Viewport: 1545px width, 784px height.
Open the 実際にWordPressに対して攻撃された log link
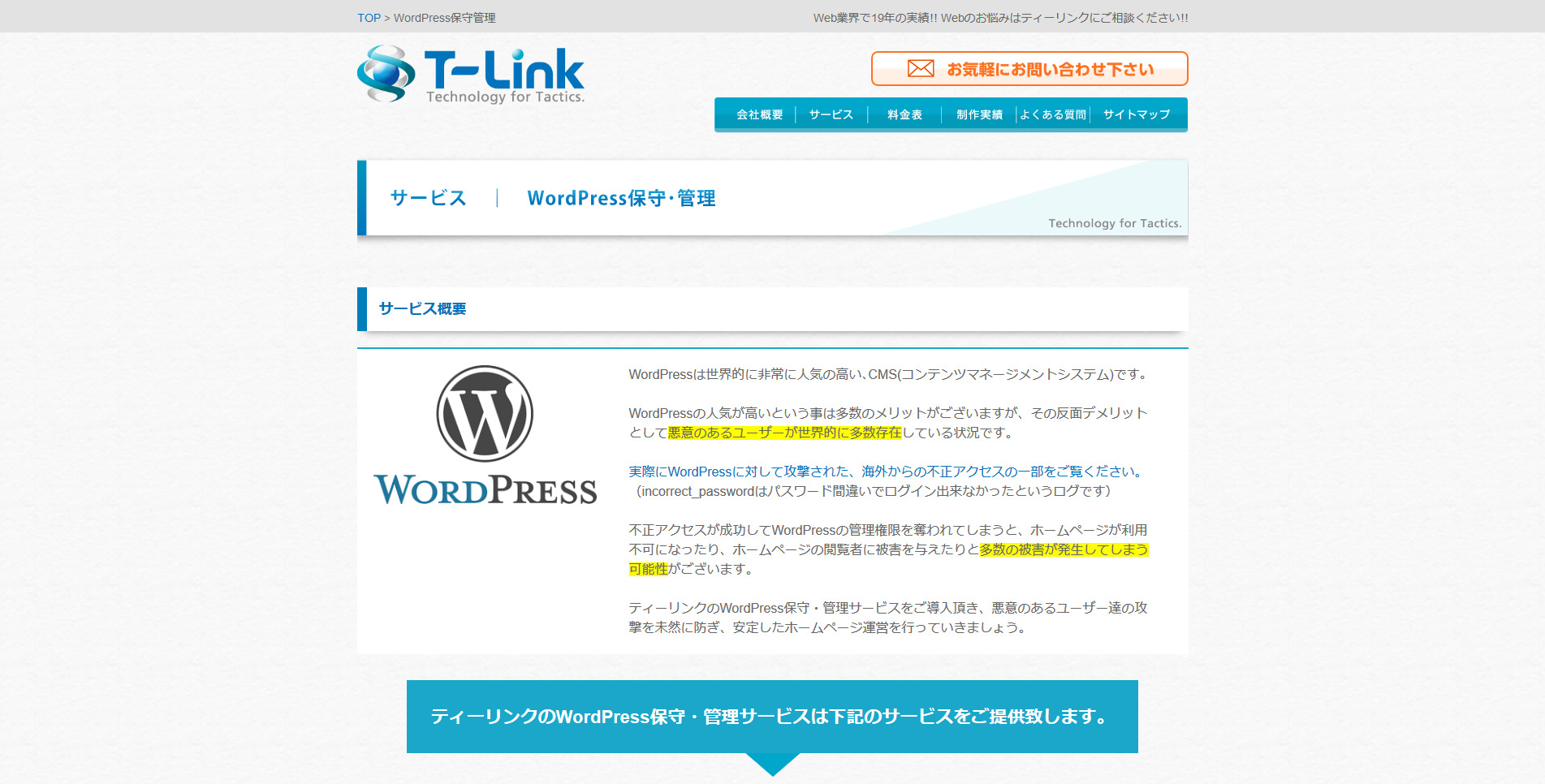pyautogui.click(x=887, y=472)
